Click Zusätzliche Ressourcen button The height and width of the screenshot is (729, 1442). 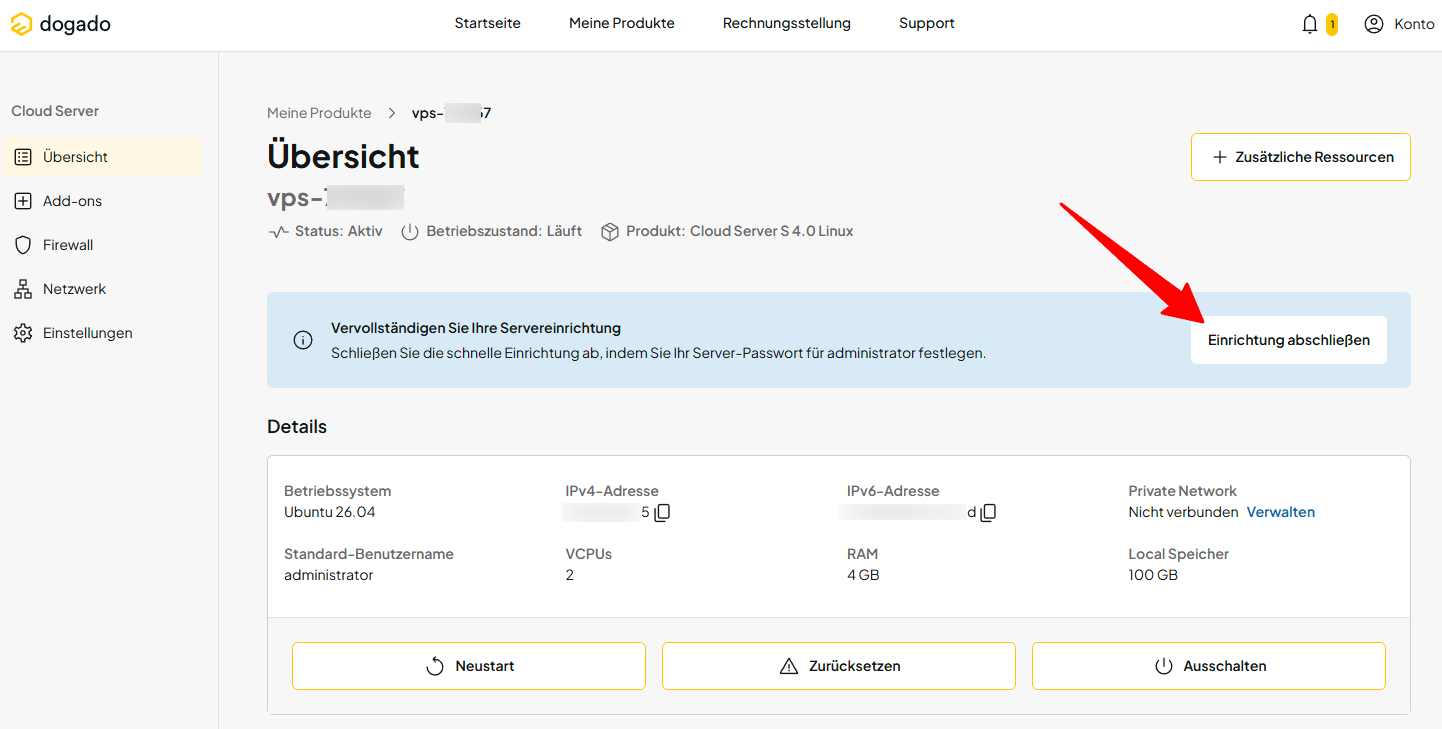click(1301, 157)
